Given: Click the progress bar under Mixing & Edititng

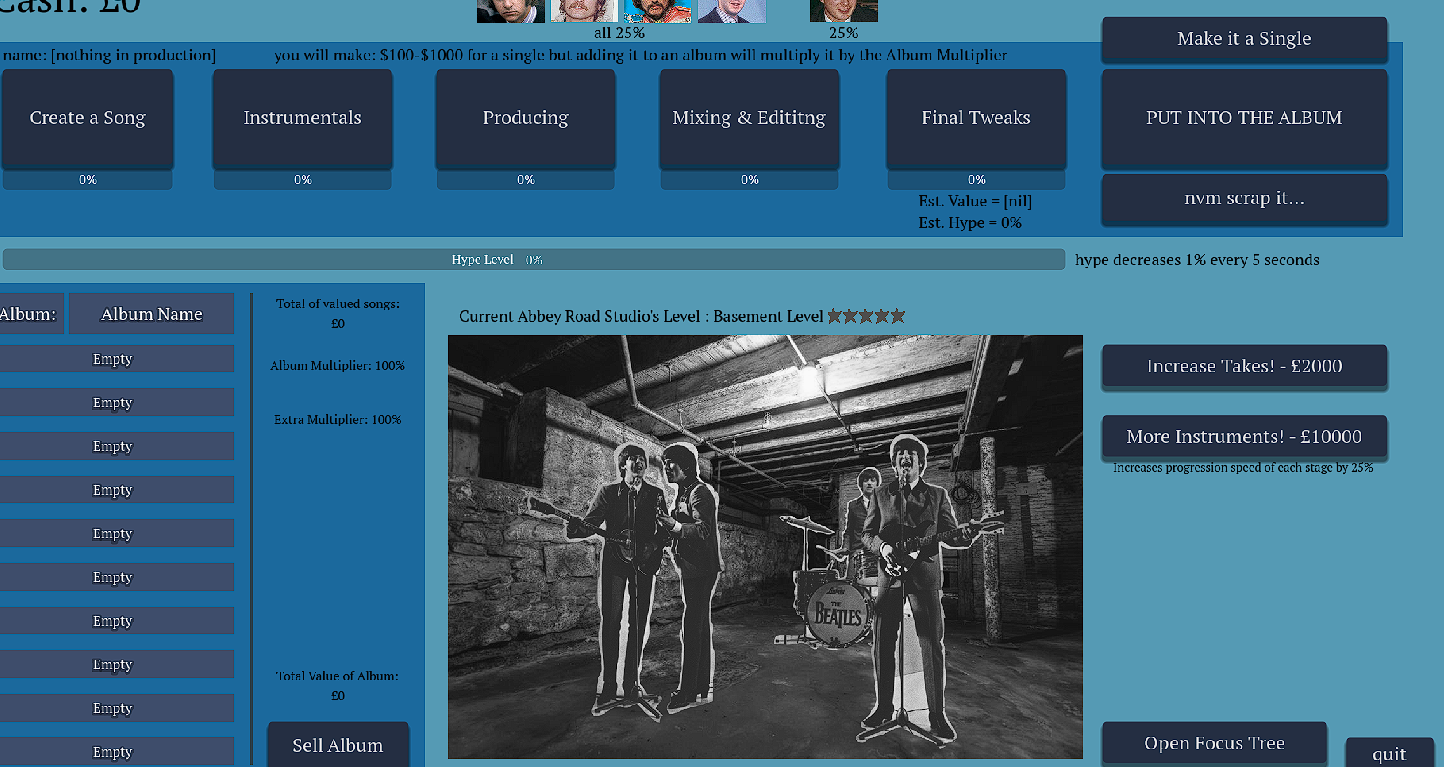Looking at the screenshot, I should click(x=749, y=180).
